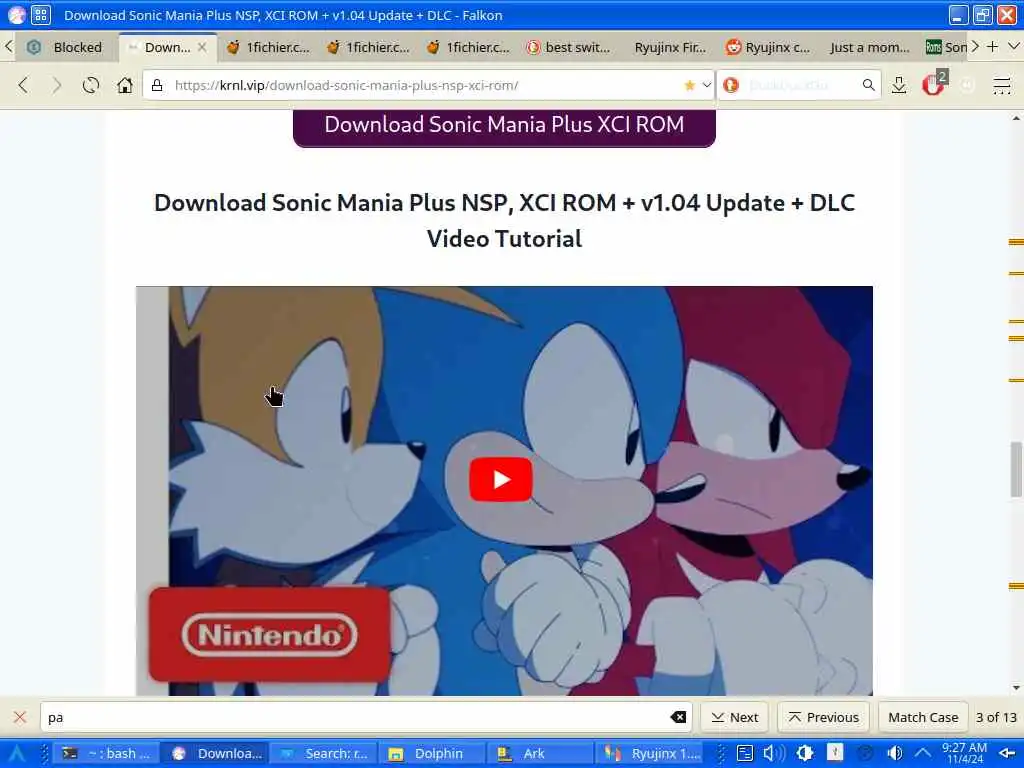Screen dimensions: 1024x768
Task: Click the '3 of 13' match counter
Action: pyautogui.click(x=996, y=717)
